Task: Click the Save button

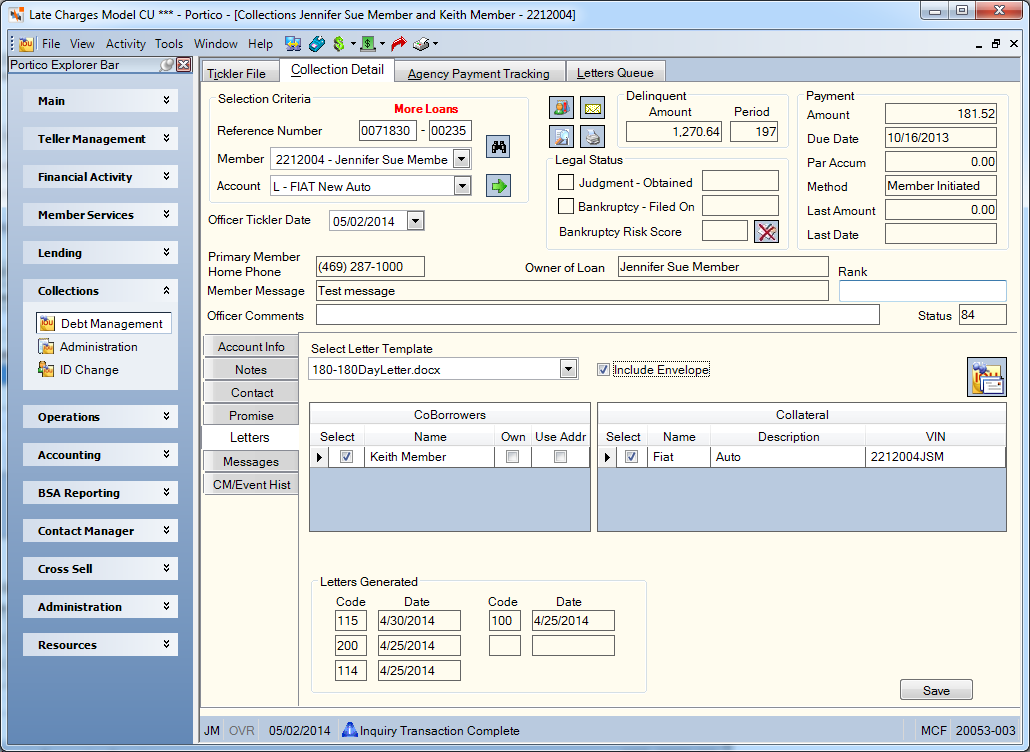Action: pyautogui.click(x=936, y=690)
